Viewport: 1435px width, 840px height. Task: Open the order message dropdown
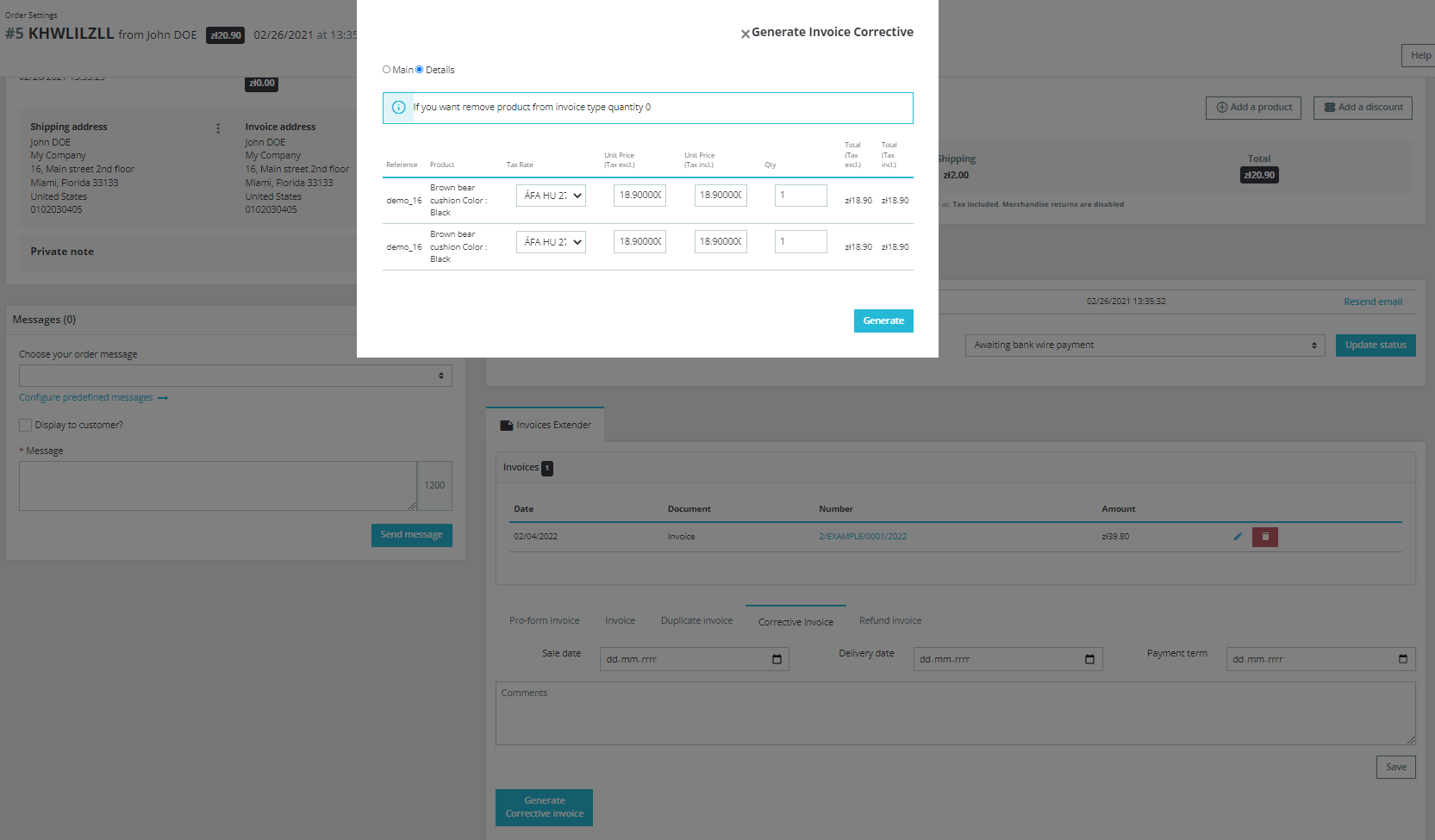[x=235, y=376]
